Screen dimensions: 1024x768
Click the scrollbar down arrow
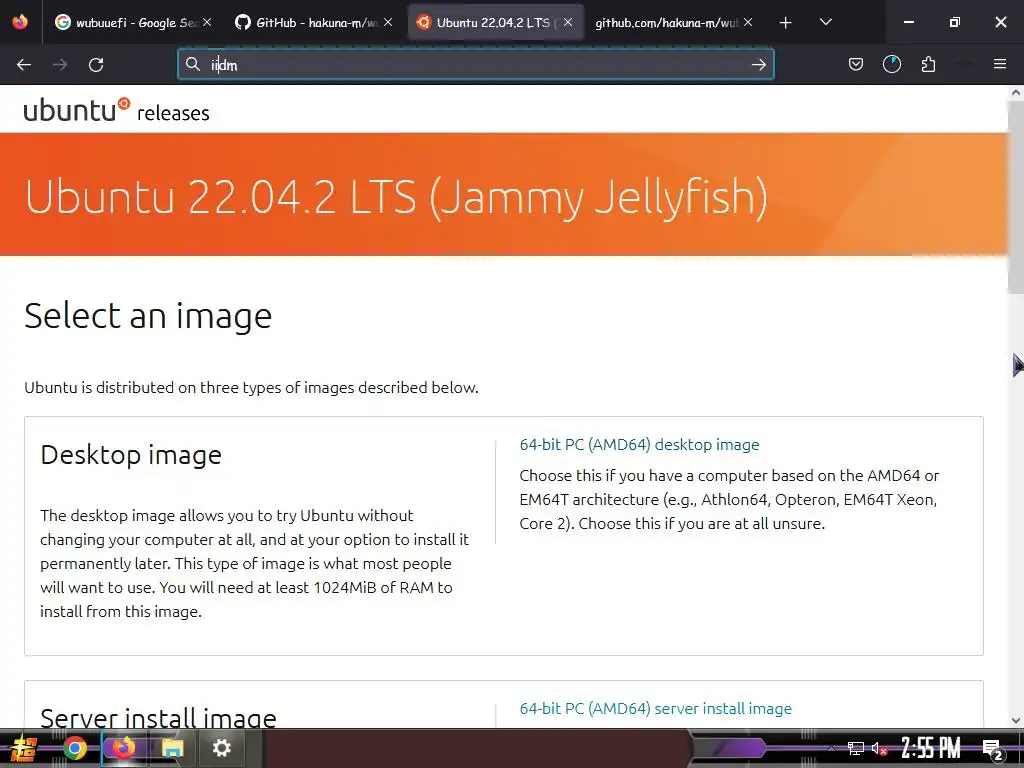(x=1016, y=720)
